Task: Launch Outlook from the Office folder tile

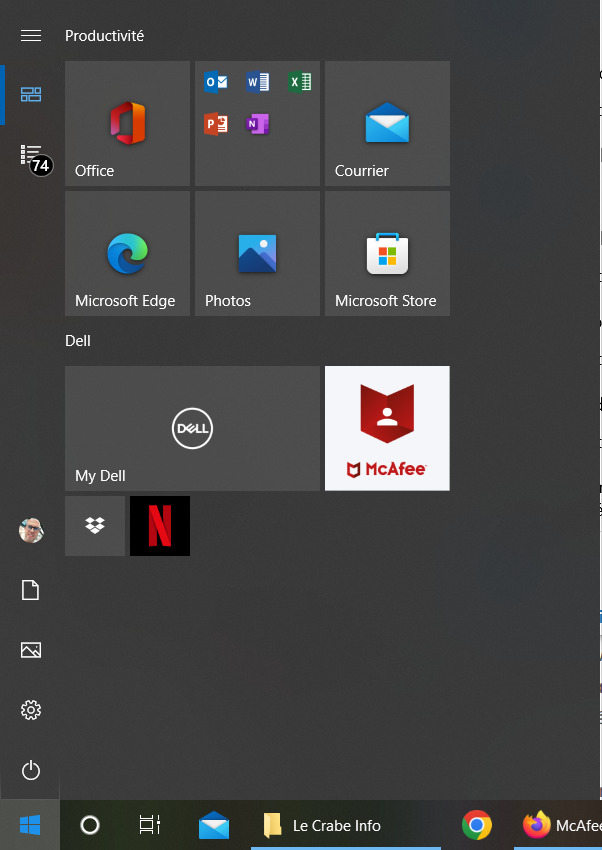Action: 216,82
